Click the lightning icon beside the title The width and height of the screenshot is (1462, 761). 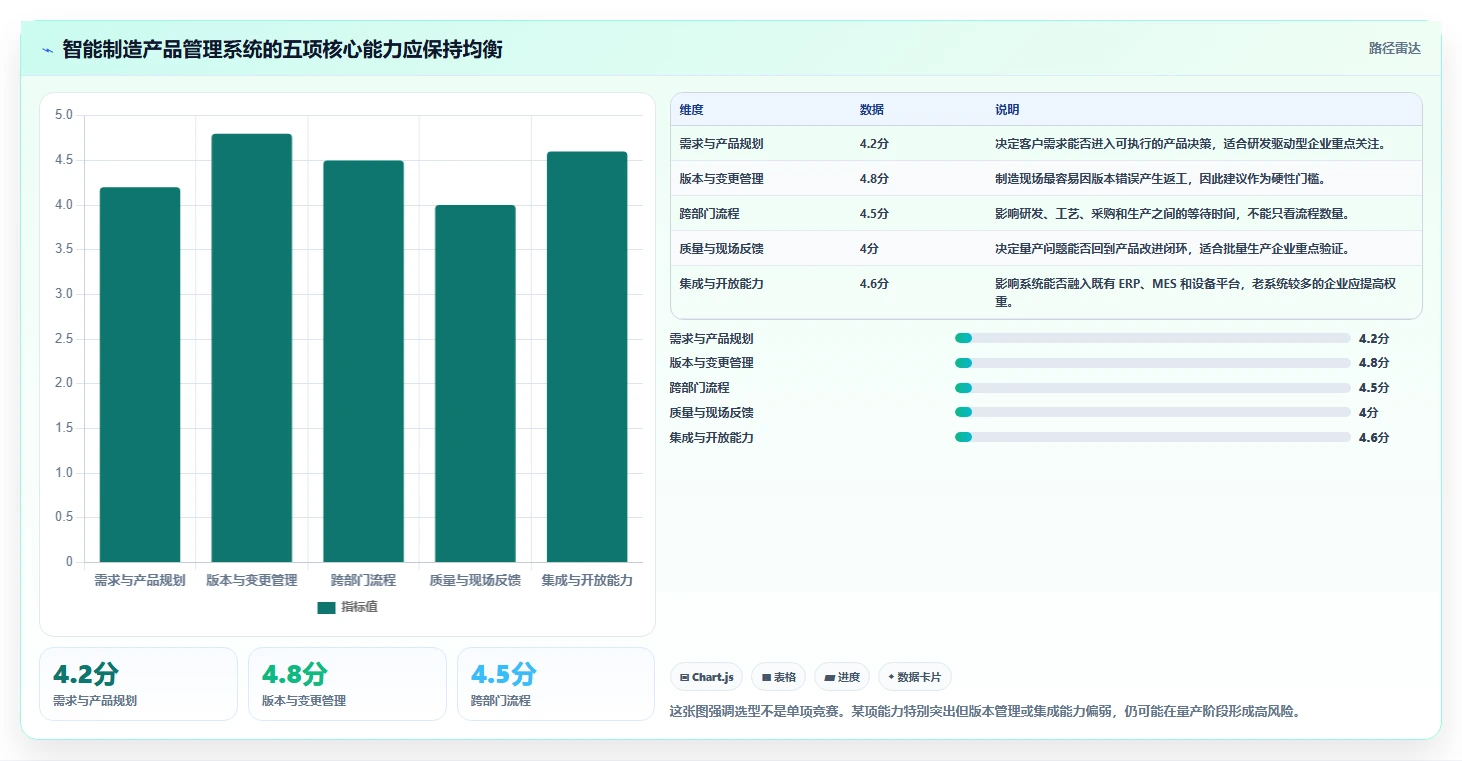(48, 50)
